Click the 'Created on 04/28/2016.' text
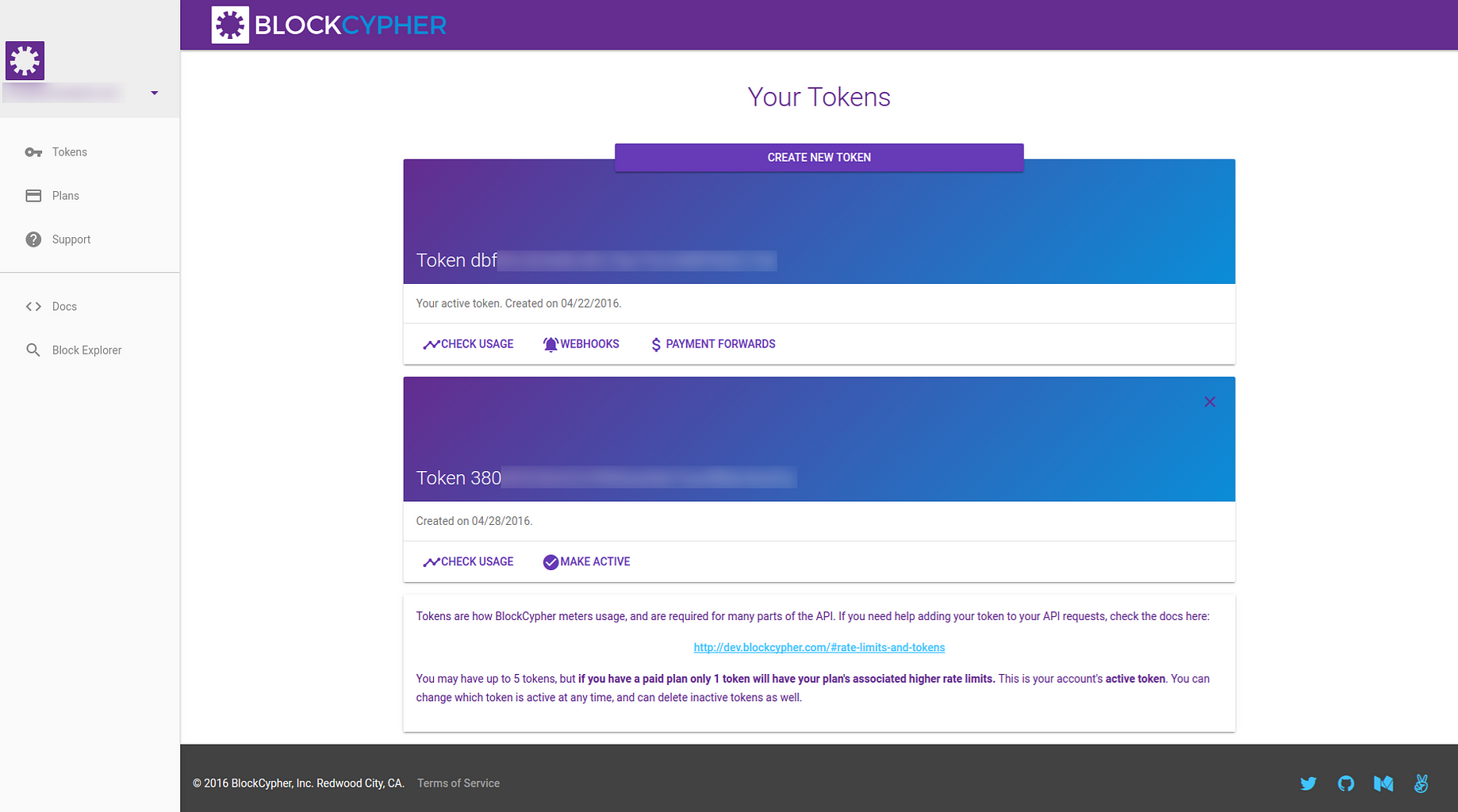1458x812 pixels. [474, 521]
